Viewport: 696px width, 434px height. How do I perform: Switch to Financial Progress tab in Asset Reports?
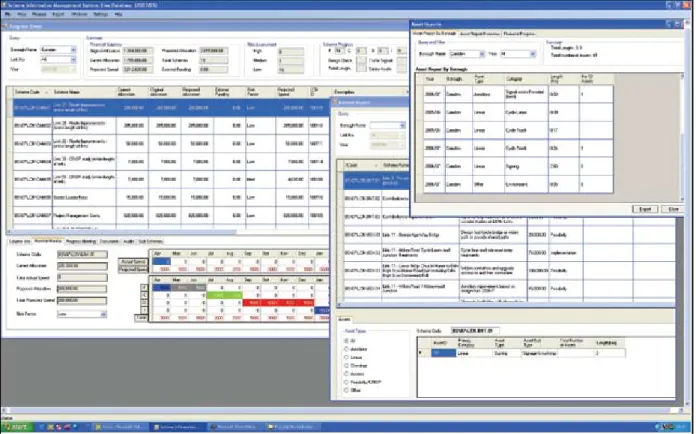coord(519,34)
